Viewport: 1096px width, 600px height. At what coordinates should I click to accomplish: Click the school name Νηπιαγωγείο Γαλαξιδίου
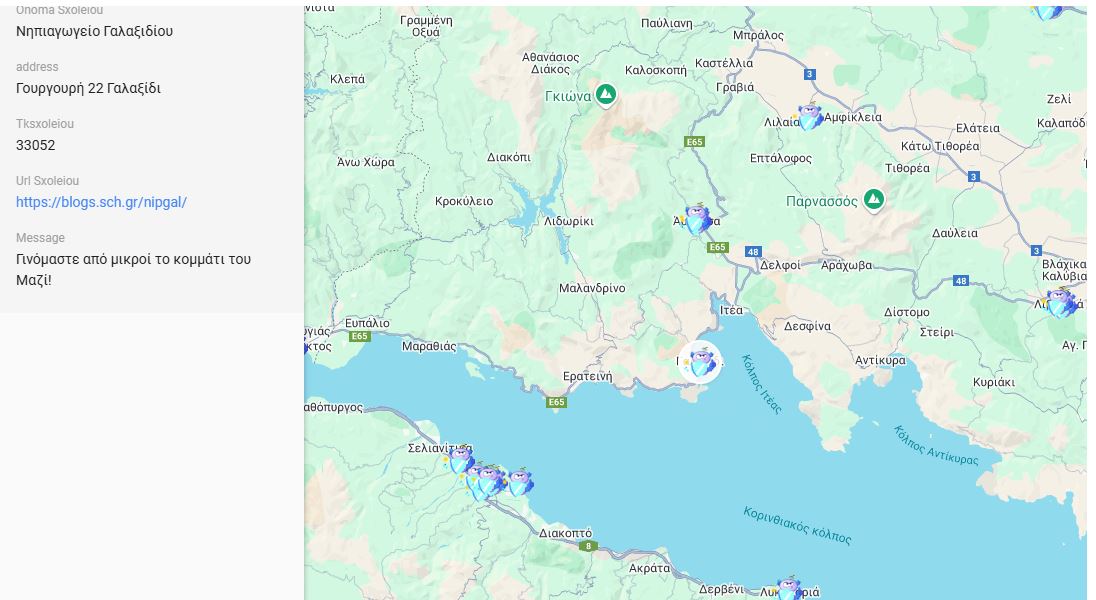point(95,31)
